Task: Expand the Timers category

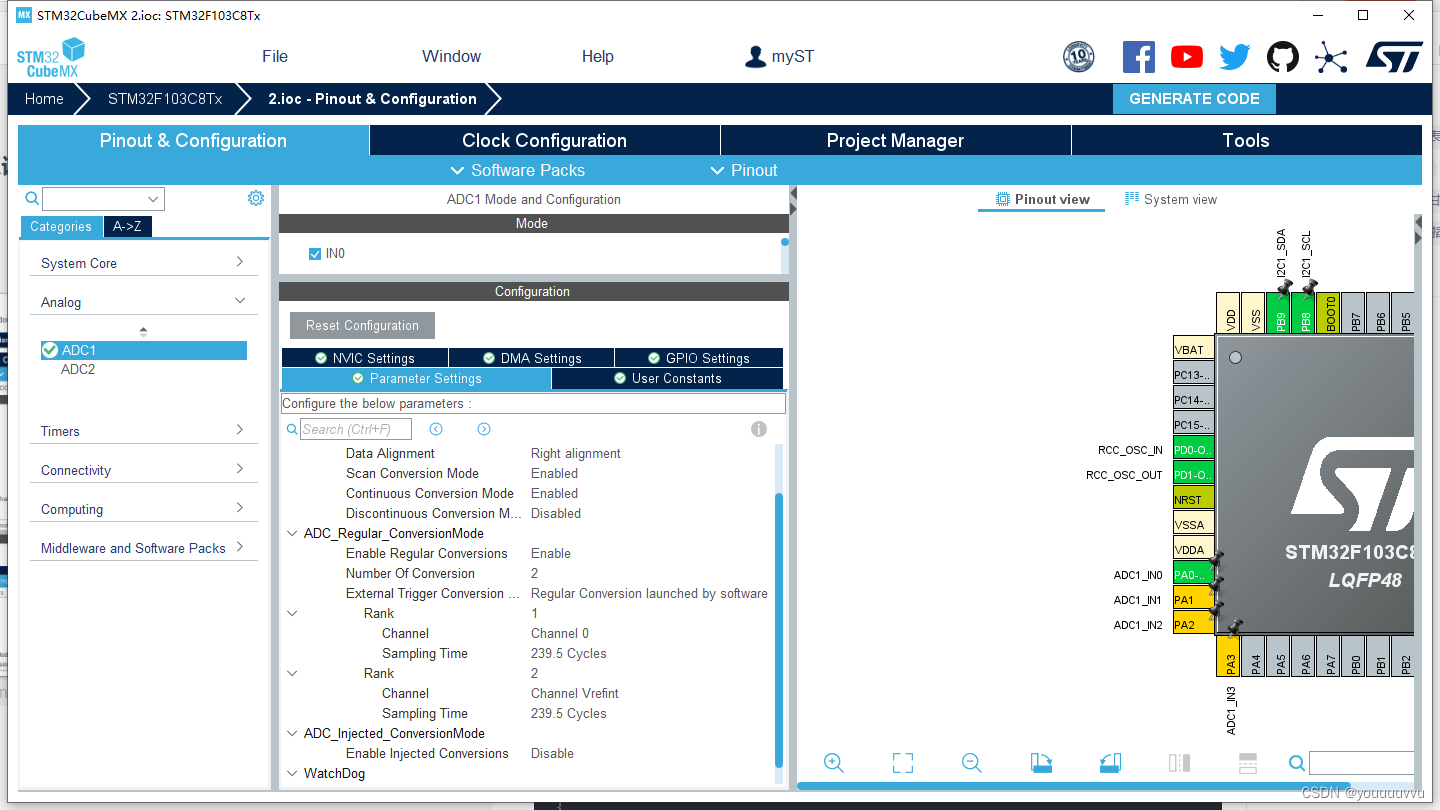Action: [143, 431]
